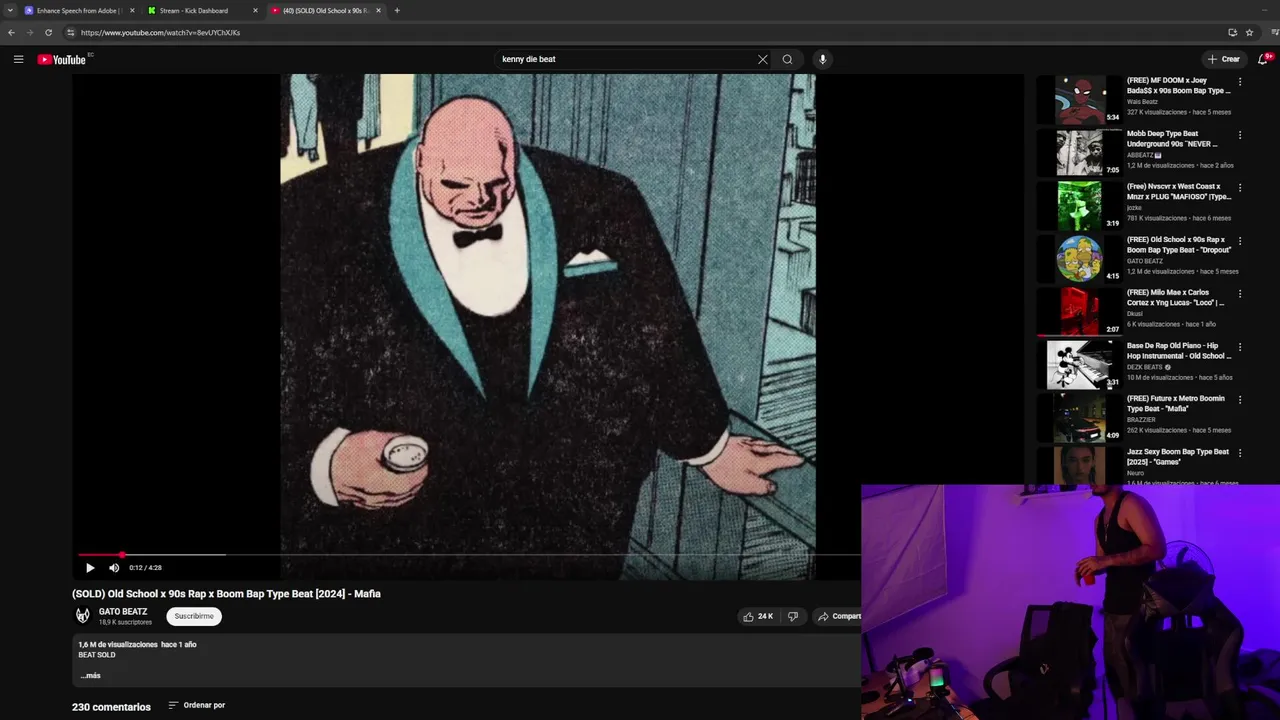Open options menu for MF DOOM x Joey Bada$$ video

point(1240,82)
